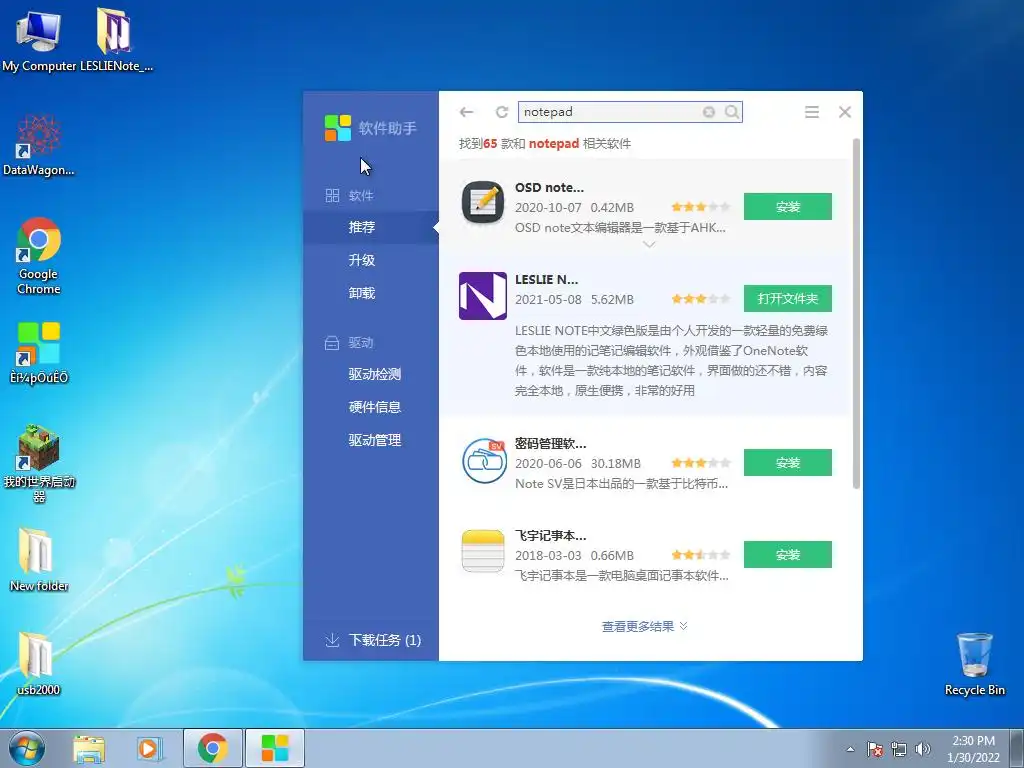The image size is (1024, 768).
Task: Click the refresh icon next to search box
Action: [502, 112]
